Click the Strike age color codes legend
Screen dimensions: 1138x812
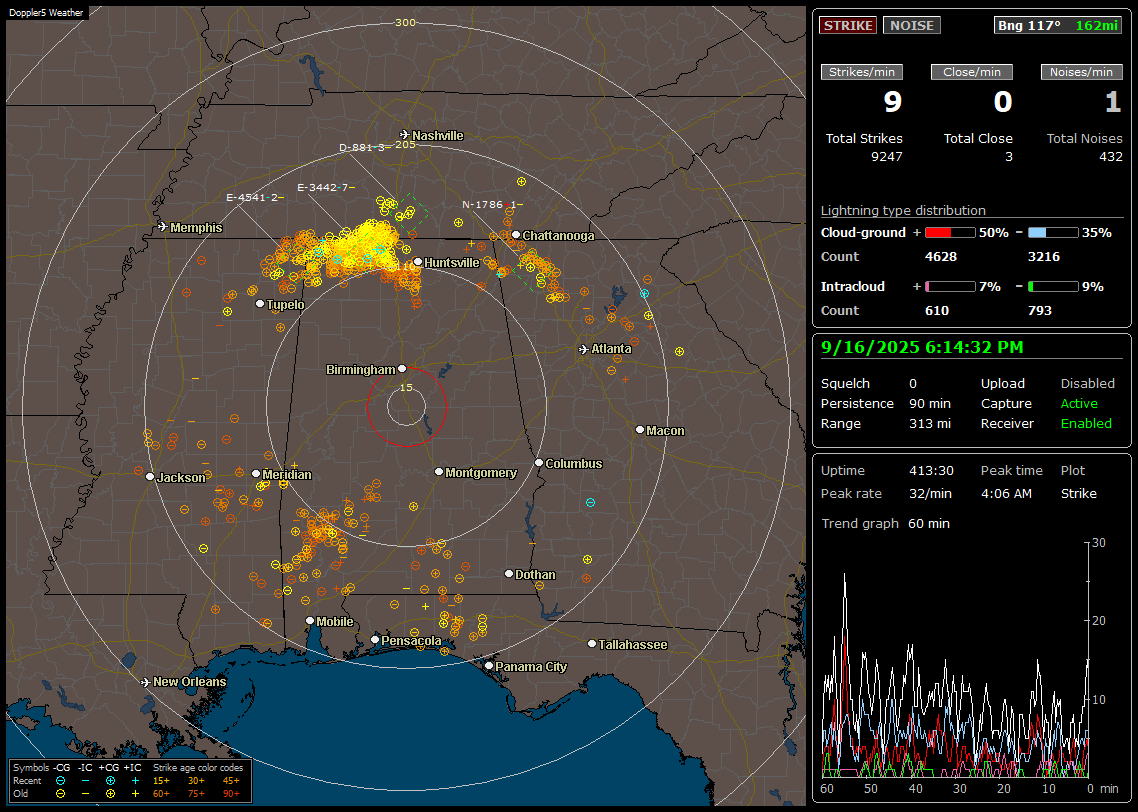[x=197, y=781]
